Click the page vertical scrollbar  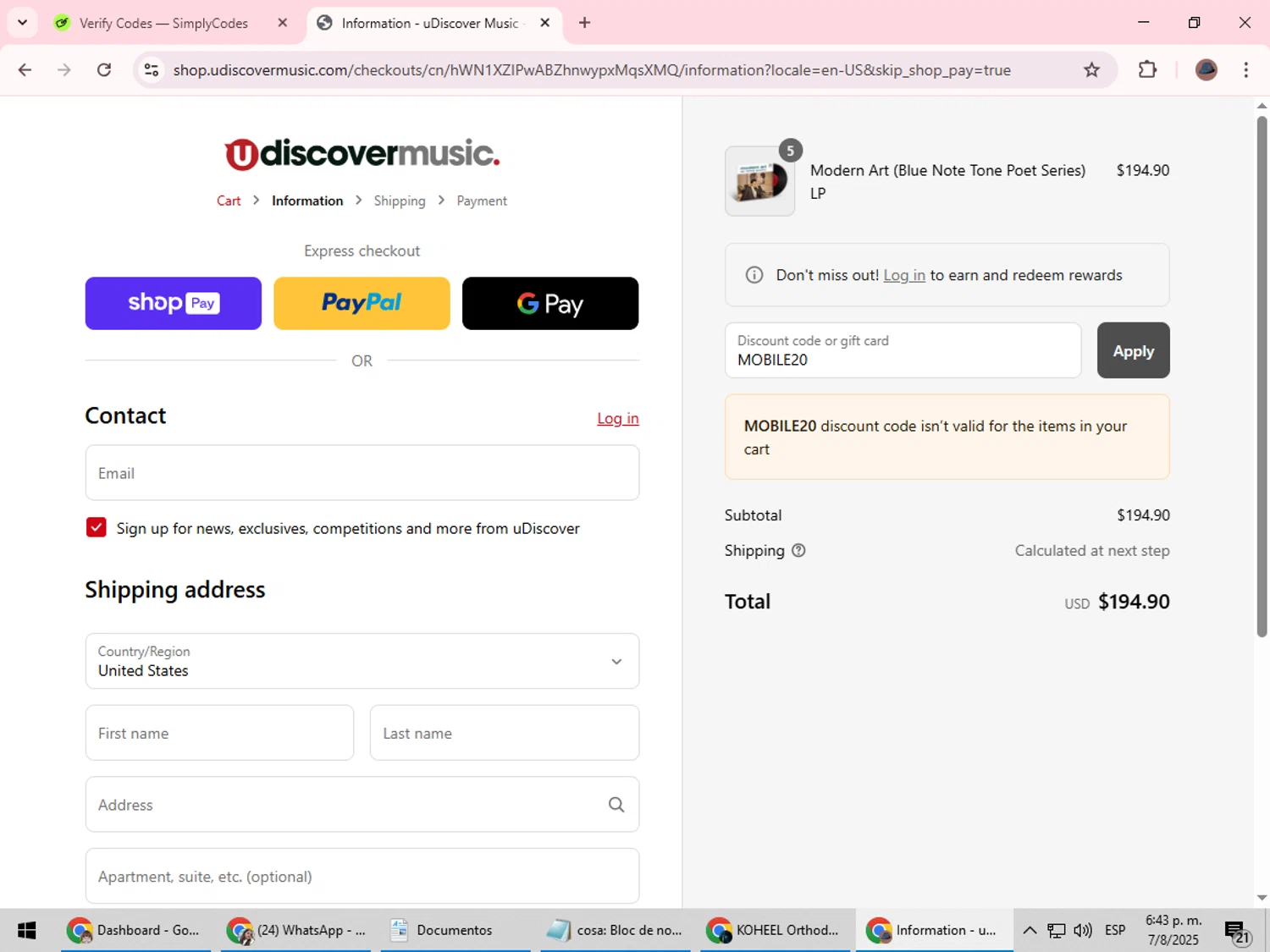click(x=1262, y=377)
